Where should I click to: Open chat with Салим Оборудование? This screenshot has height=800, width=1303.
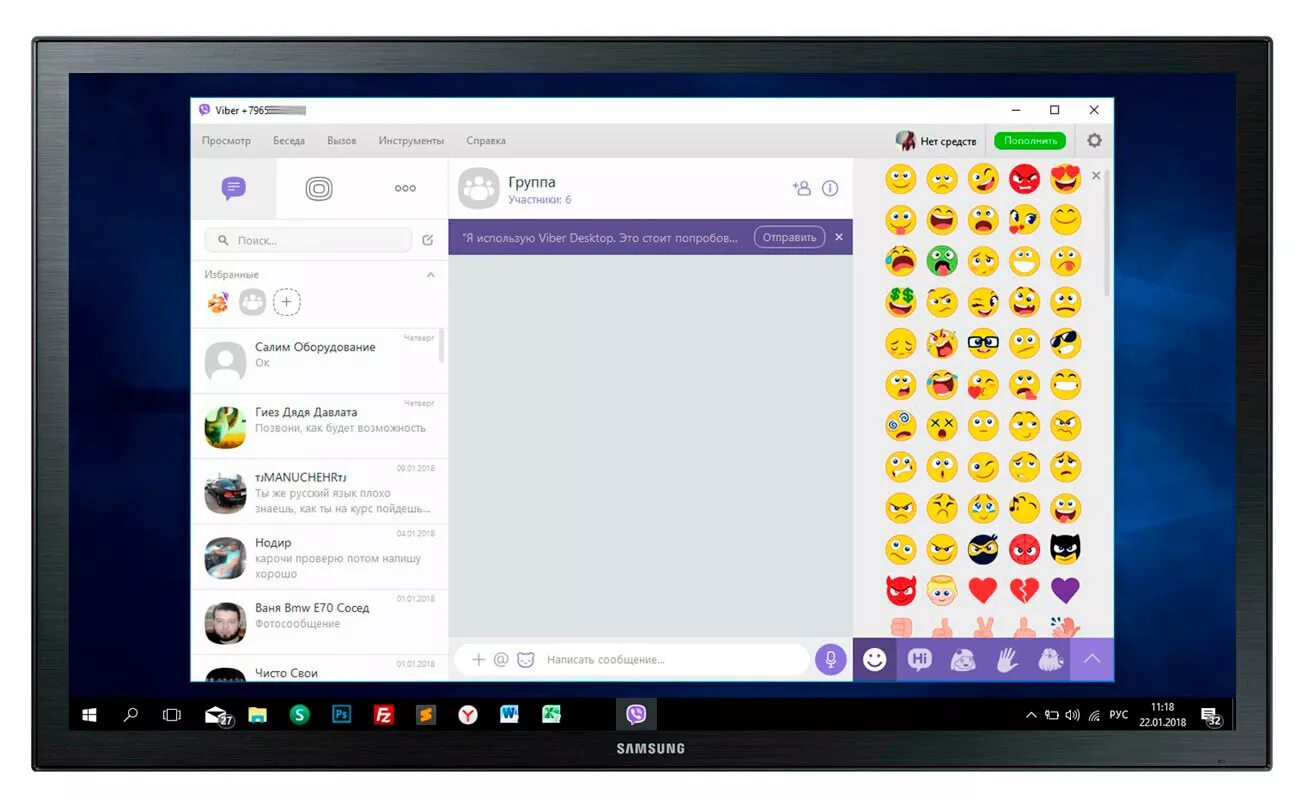[x=319, y=361]
